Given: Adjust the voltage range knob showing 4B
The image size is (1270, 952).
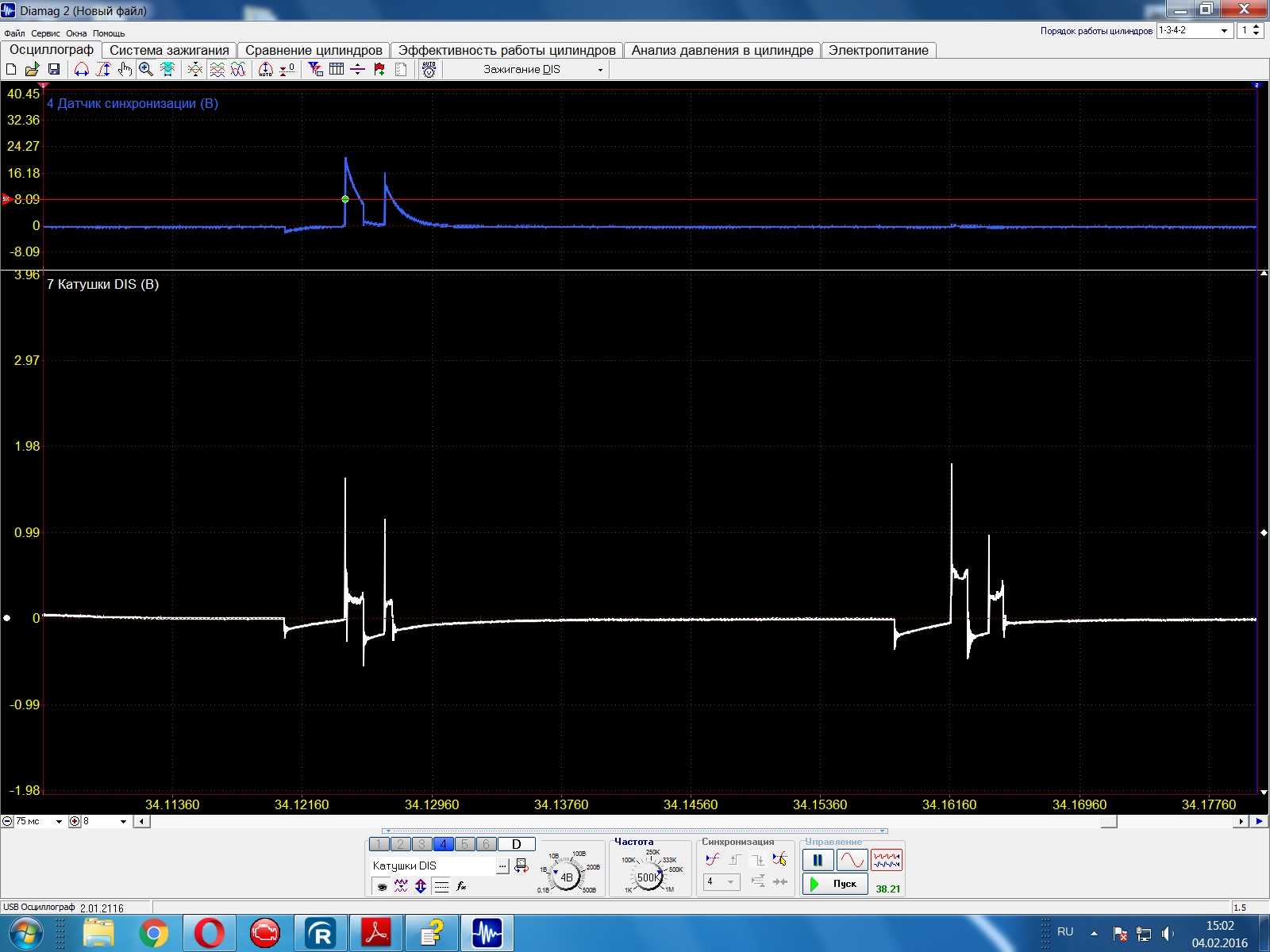Looking at the screenshot, I should [567, 877].
